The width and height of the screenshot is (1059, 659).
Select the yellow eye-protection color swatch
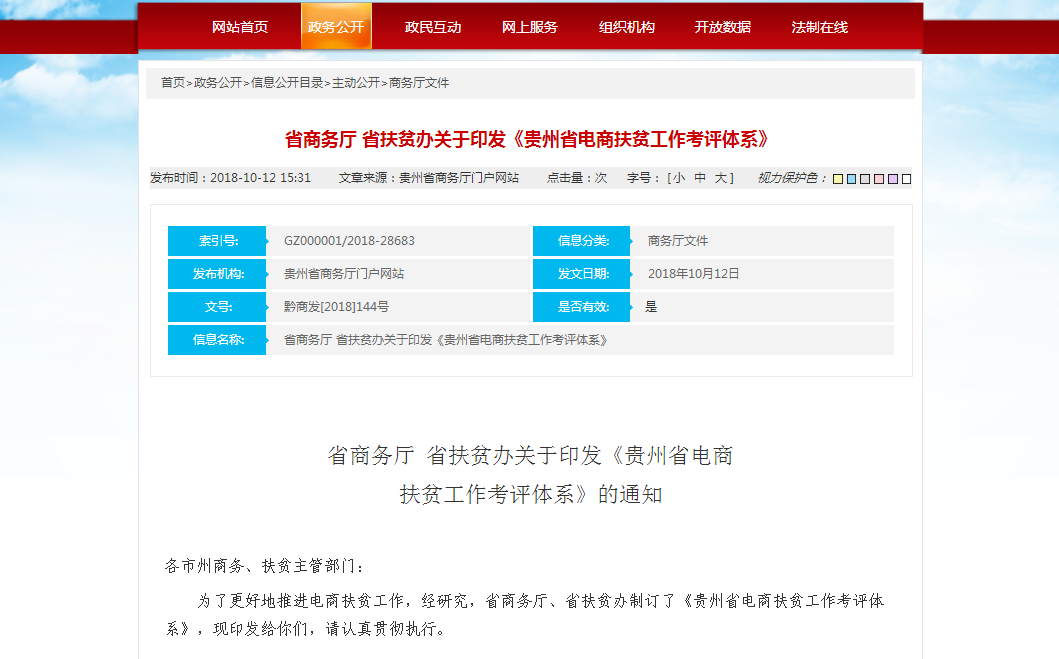coord(838,179)
